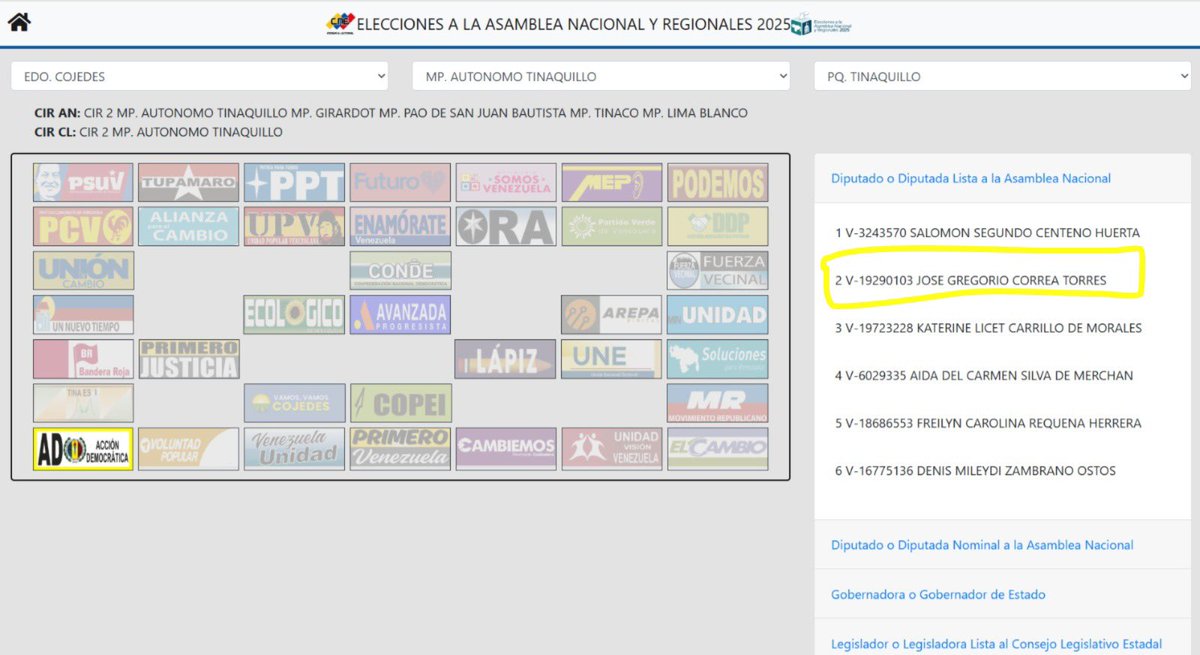
Task: Choose the Un Nuevo Tiempo party card
Action: click(x=83, y=315)
